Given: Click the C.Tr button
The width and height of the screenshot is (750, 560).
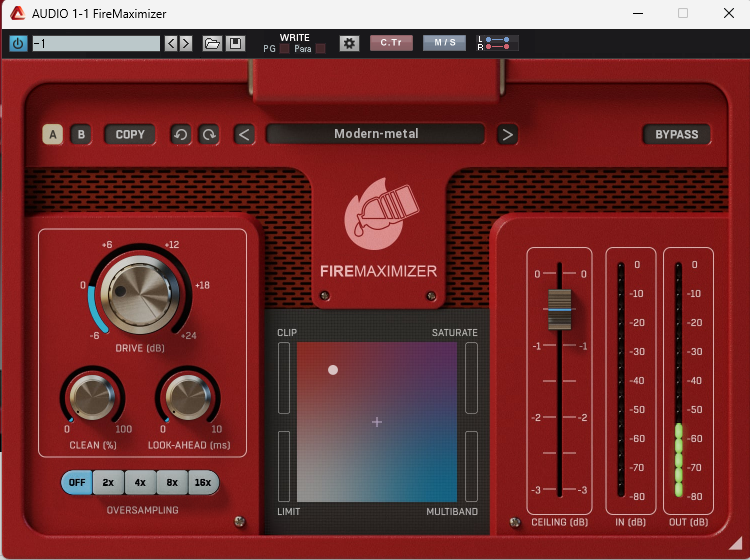Looking at the screenshot, I should pyautogui.click(x=391, y=43).
